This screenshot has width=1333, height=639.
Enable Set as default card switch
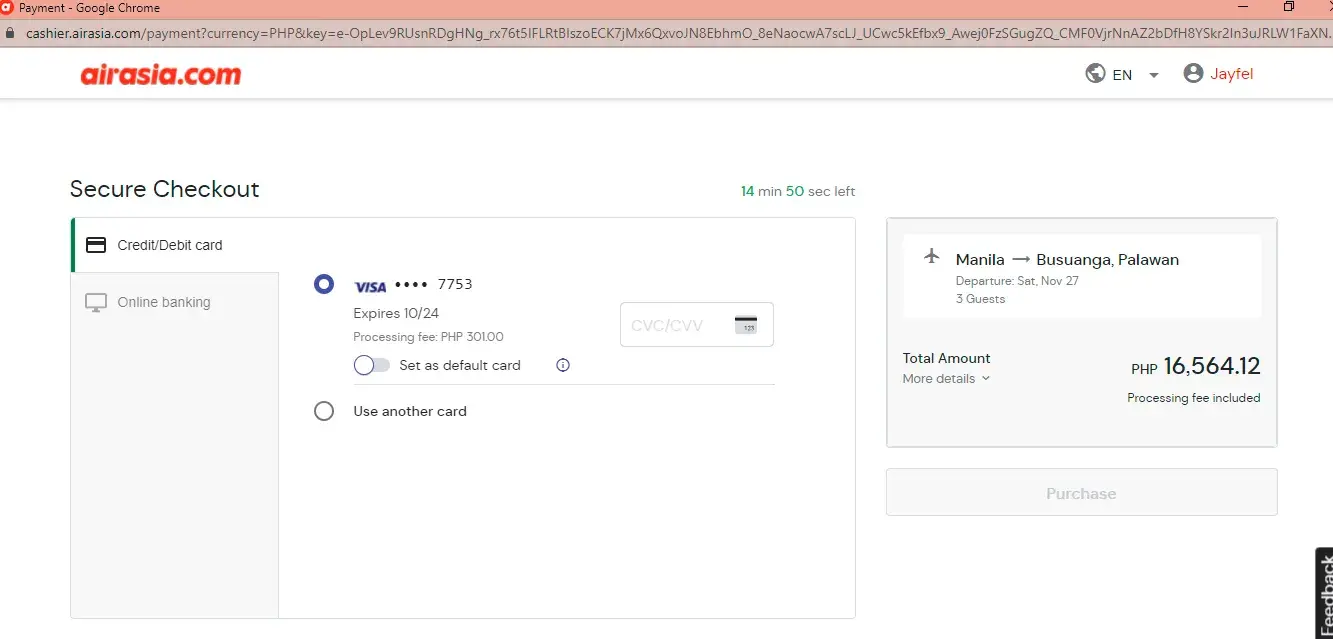point(371,365)
